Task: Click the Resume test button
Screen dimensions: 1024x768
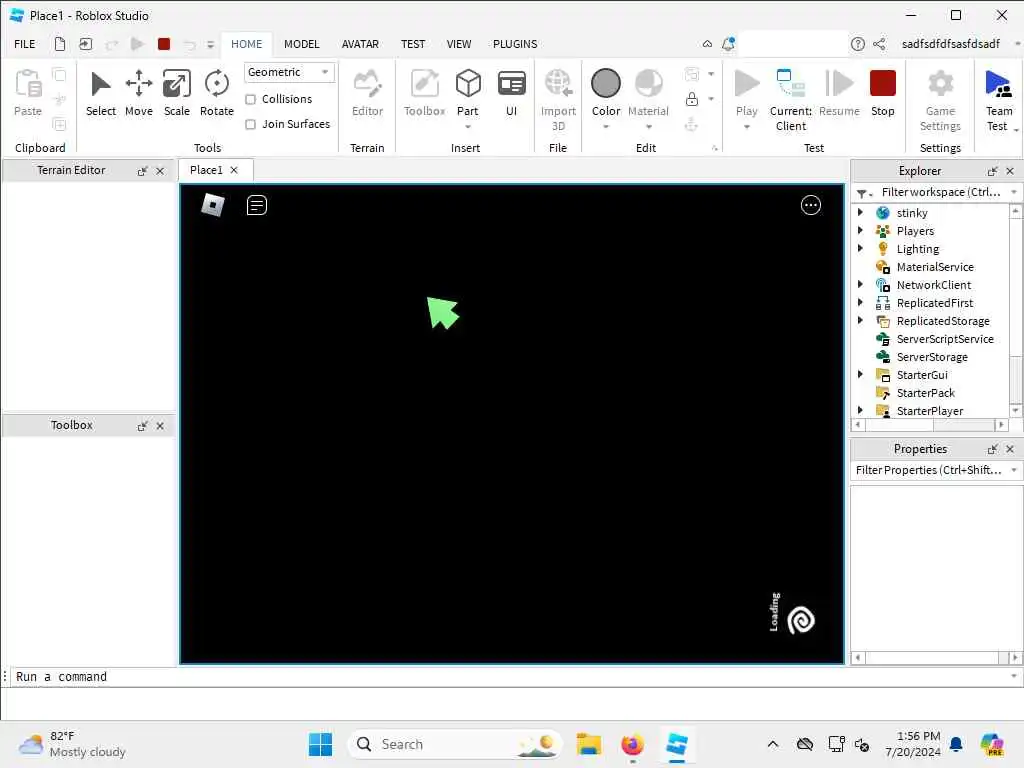Action: point(839,93)
